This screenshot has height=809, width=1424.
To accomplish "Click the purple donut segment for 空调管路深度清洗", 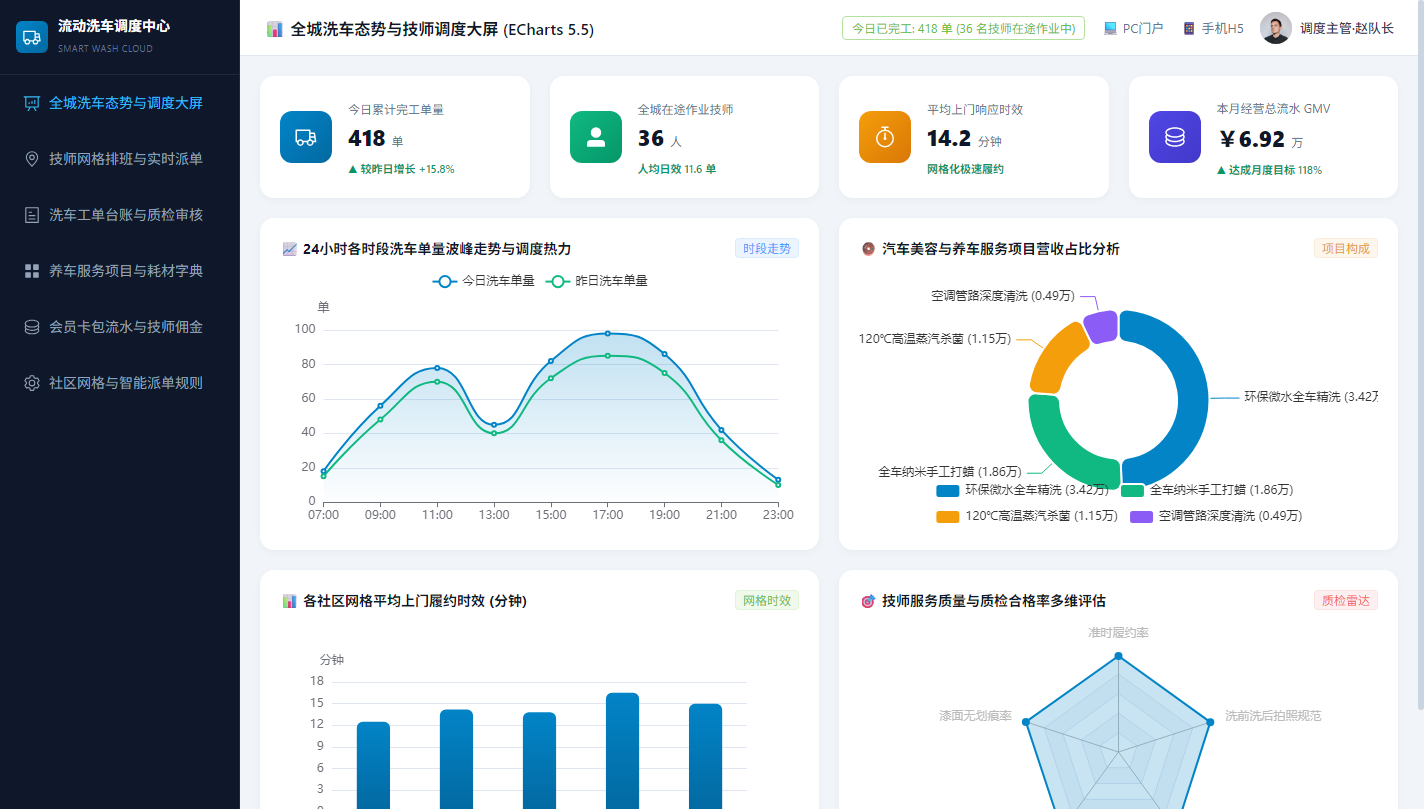I will point(1100,327).
